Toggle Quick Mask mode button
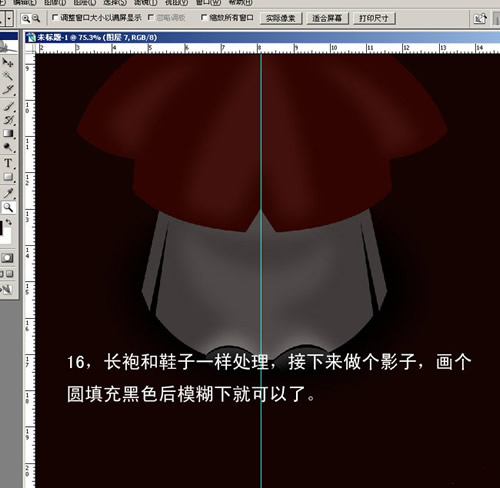 (x=7, y=258)
